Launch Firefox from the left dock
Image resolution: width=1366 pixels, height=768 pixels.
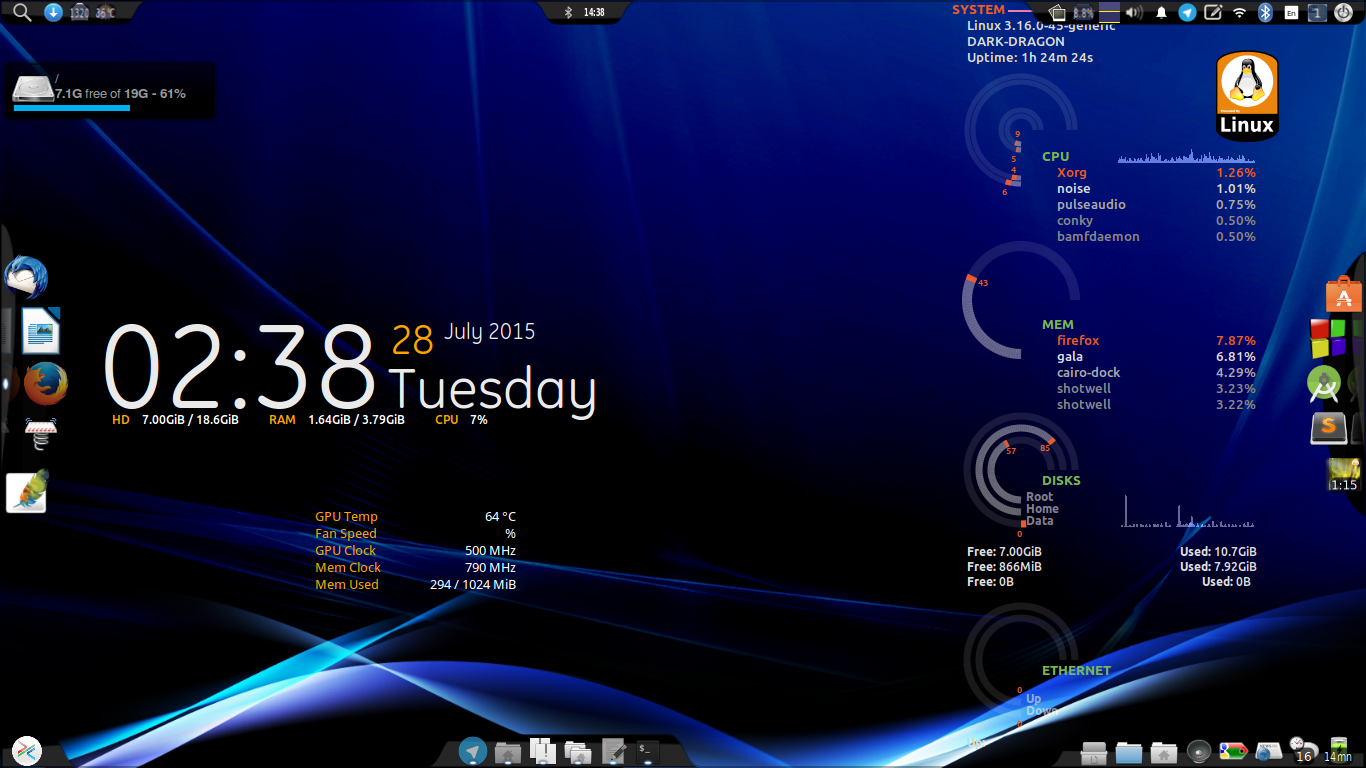(x=45, y=383)
